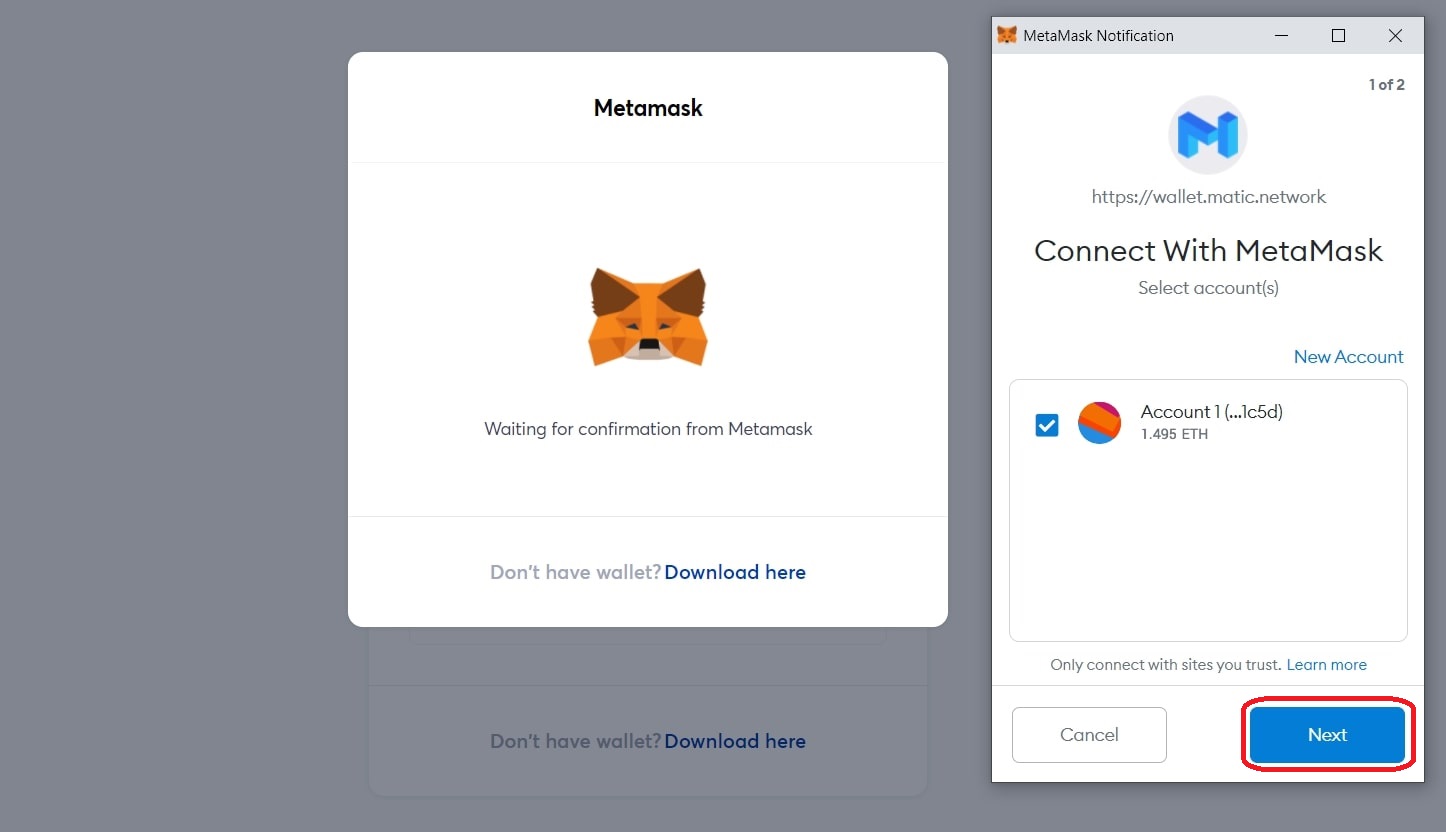Click Next to connect the account

point(1326,734)
